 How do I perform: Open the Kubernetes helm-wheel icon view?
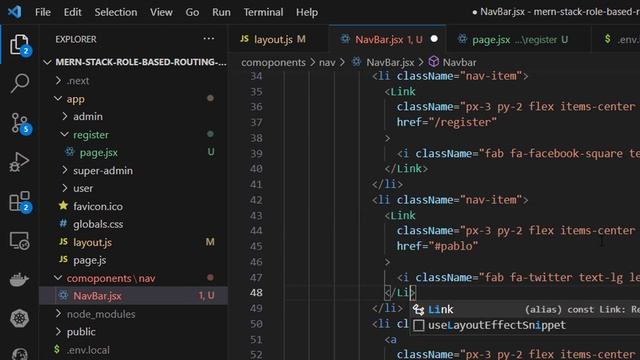20,318
